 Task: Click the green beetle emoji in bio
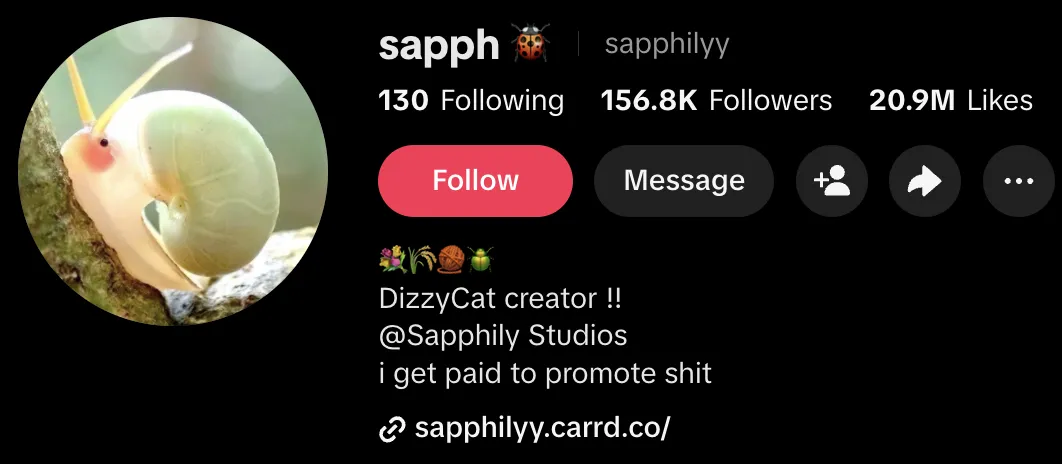480,259
